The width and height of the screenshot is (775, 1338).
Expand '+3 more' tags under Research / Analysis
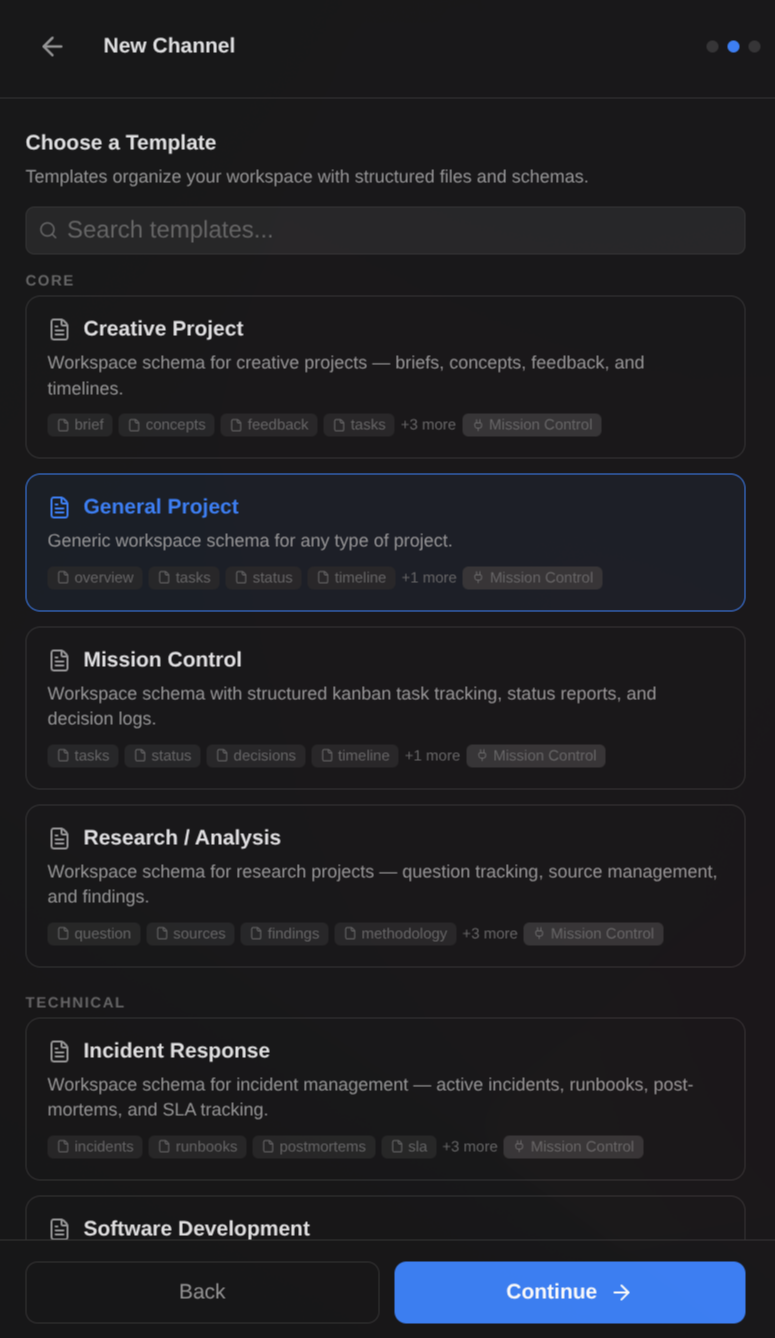(x=490, y=933)
